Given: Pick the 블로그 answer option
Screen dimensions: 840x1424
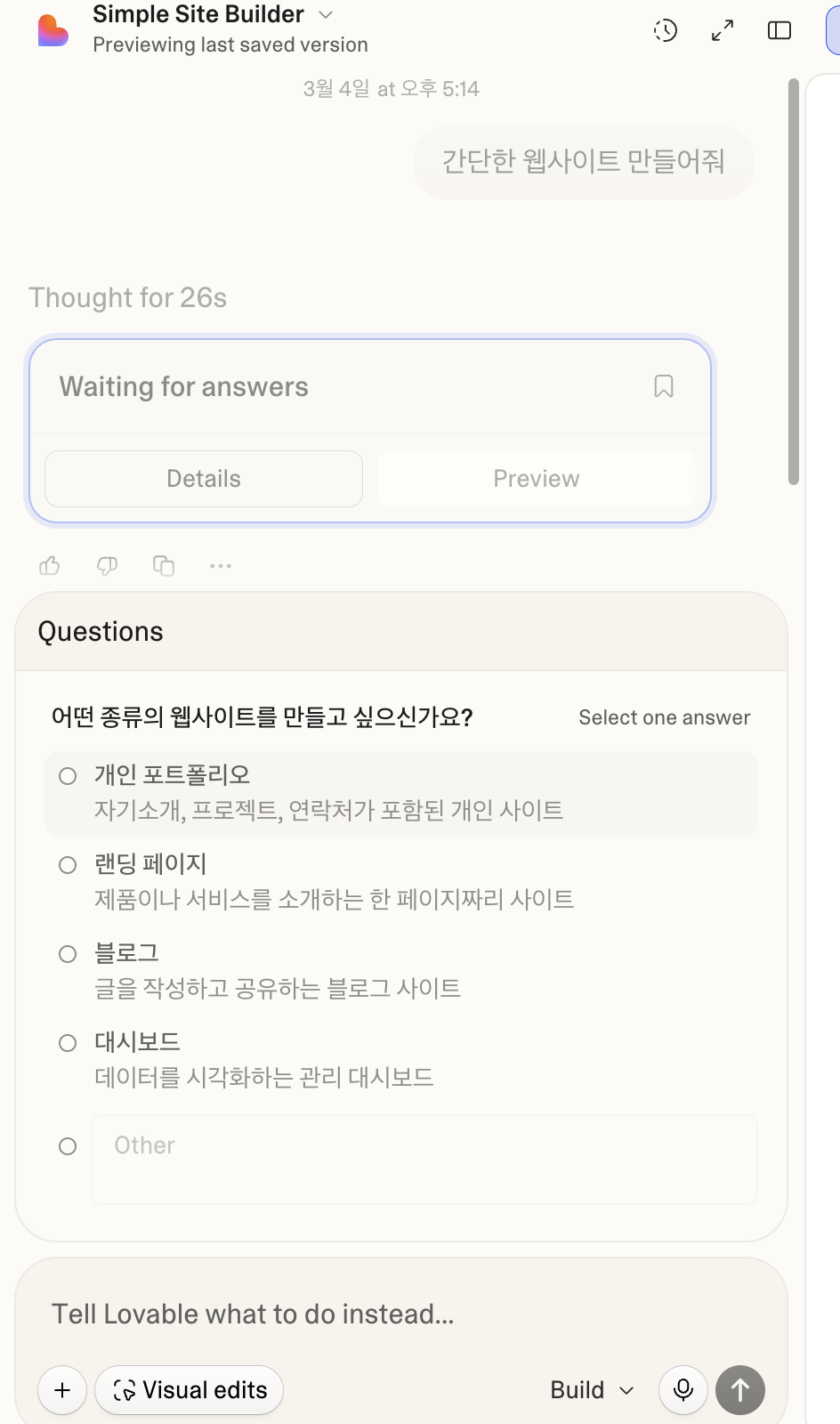Looking at the screenshot, I should click(68, 954).
